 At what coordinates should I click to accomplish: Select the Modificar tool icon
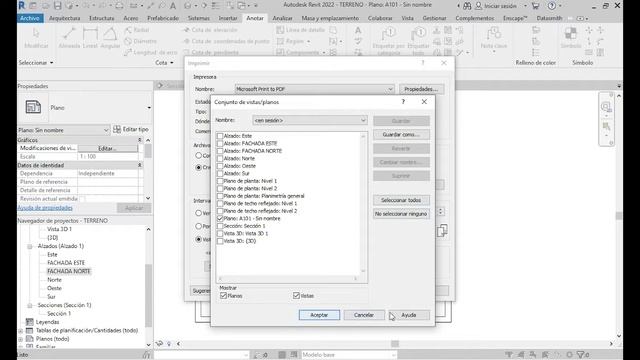pyautogui.click(x=36, y=34)
